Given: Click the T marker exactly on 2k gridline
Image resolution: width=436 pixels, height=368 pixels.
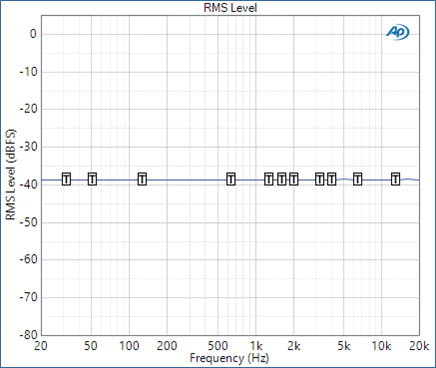Looking at the screenshot, I should pyautogui.click(x=293, y=179).
